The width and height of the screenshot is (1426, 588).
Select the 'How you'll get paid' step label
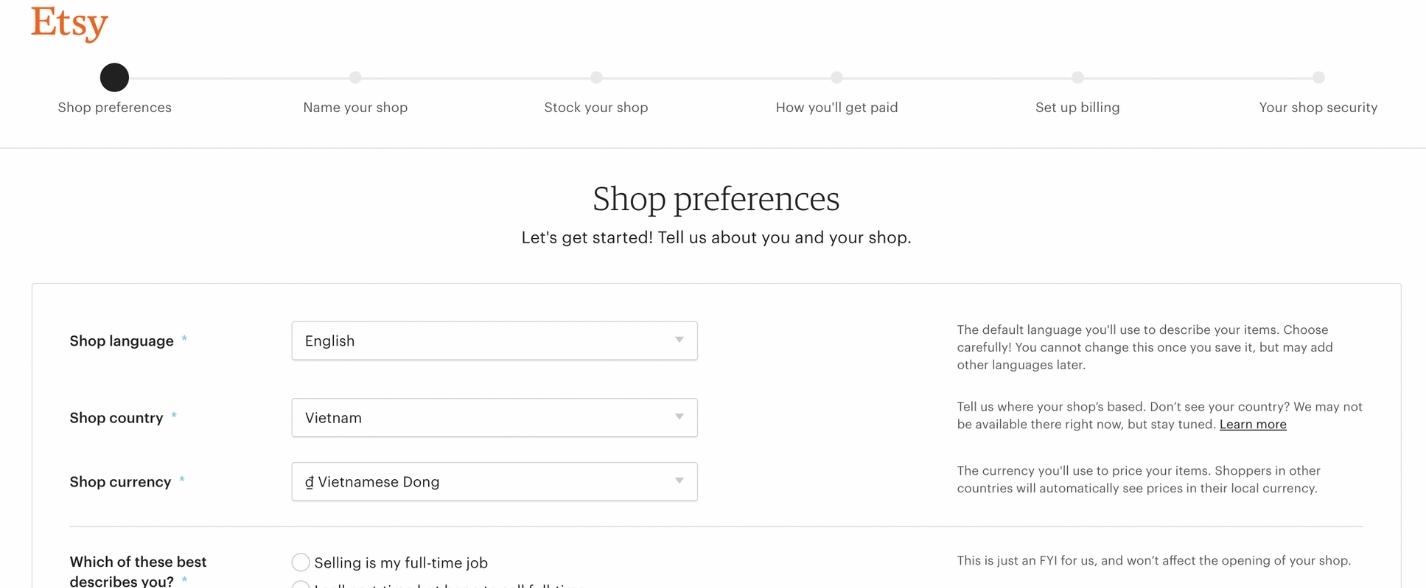[x=837, y=108]
